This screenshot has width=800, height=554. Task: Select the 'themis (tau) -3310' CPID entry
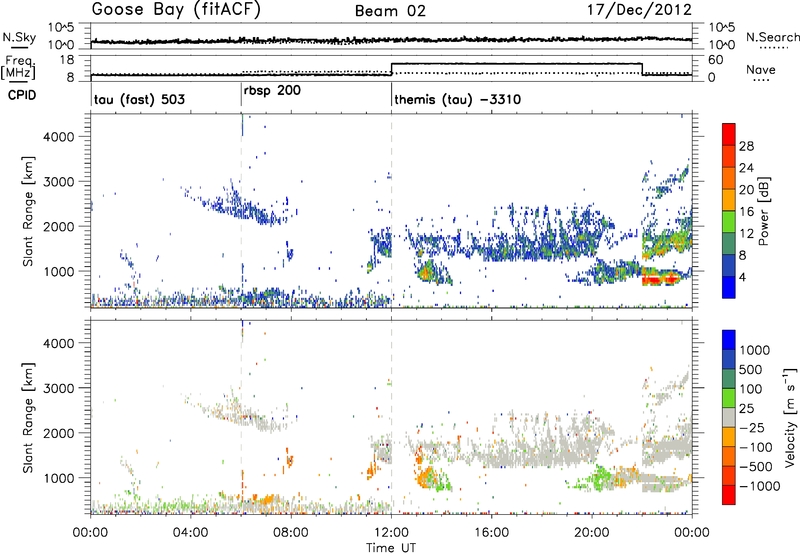tap(458, 99)
